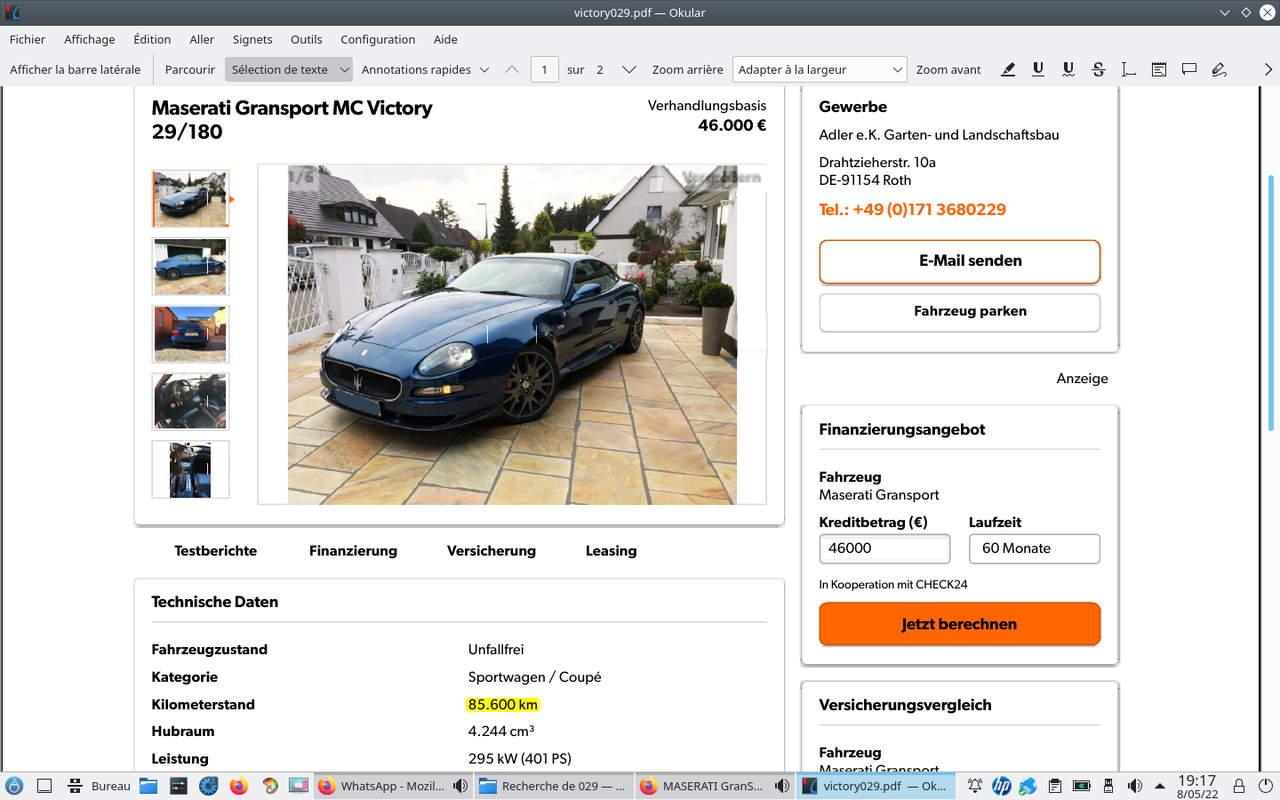Screen dimensions: 1280x800
Task: Click the fourth interior thumbnail
Action: (190, 401)
